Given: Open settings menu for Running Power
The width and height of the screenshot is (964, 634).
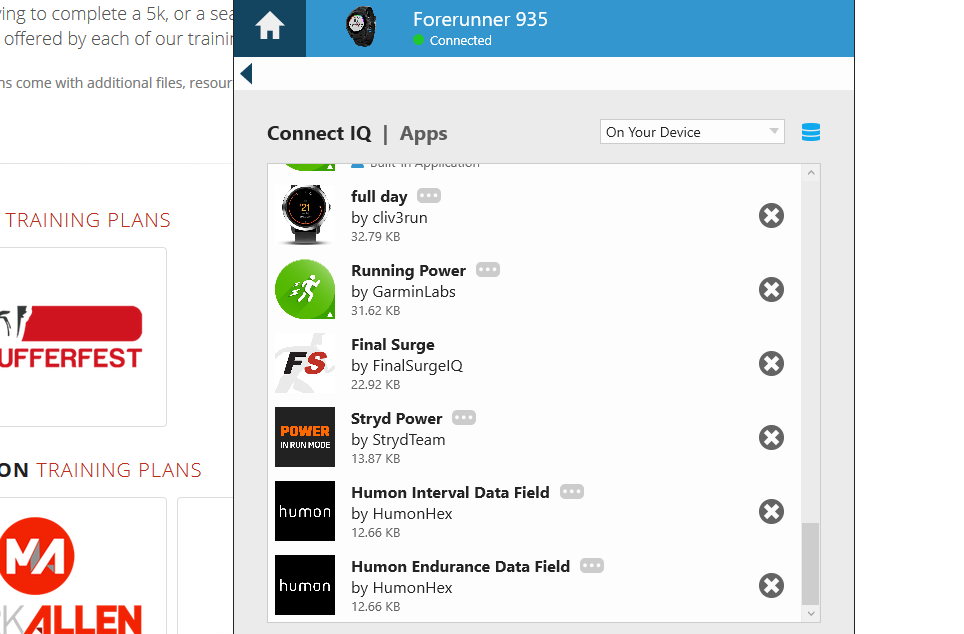Looking at the screenshot, I should [x=488, y=269].
